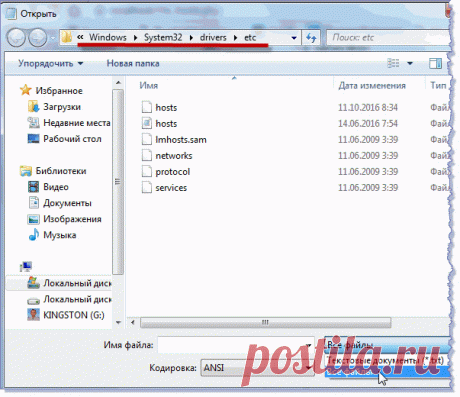Select the protocol file name

click(173, 172)
